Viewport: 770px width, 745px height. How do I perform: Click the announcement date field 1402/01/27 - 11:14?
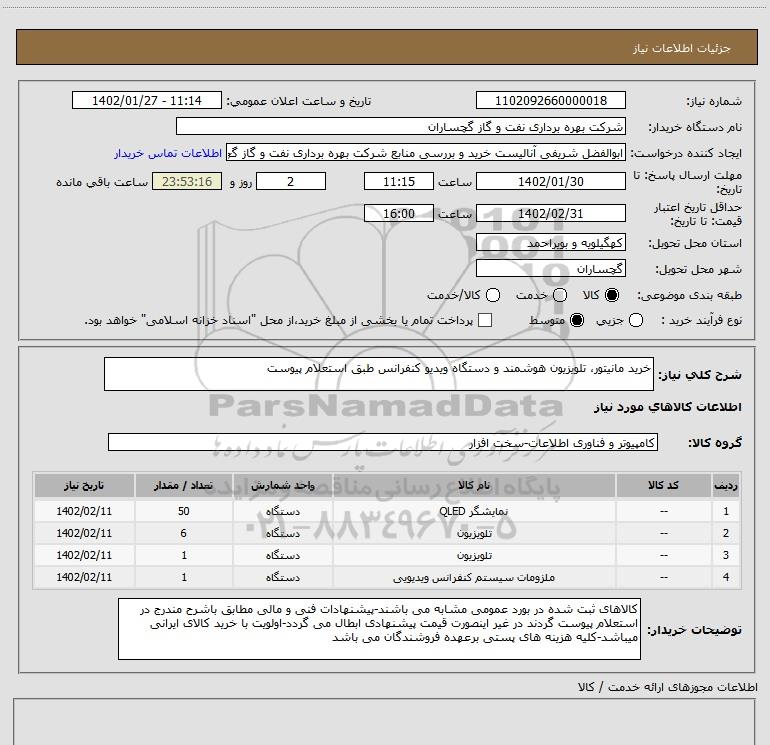click(x=147, y=100)
